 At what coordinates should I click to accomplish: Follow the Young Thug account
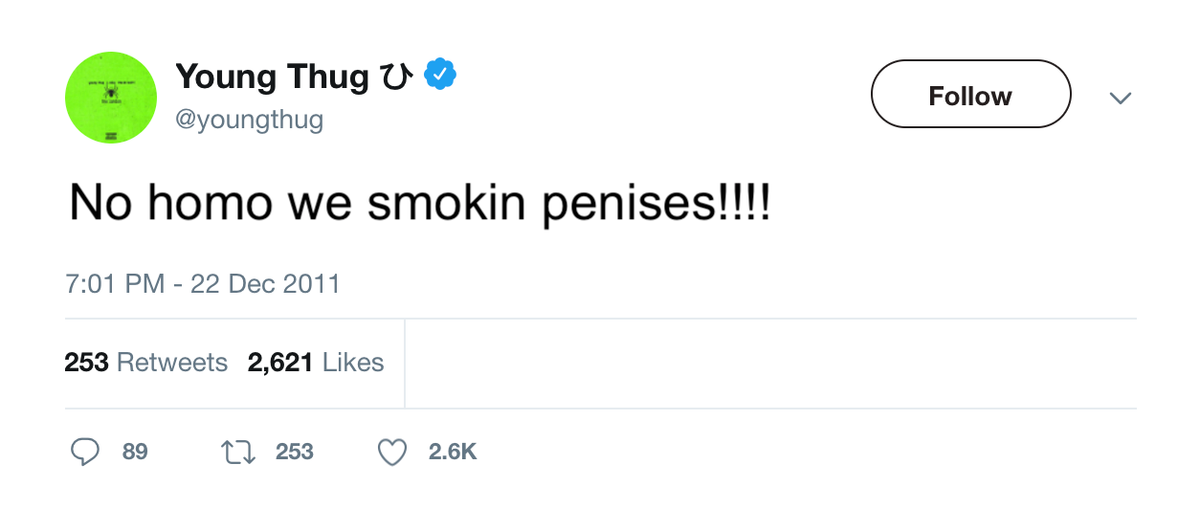coord(970,95)
